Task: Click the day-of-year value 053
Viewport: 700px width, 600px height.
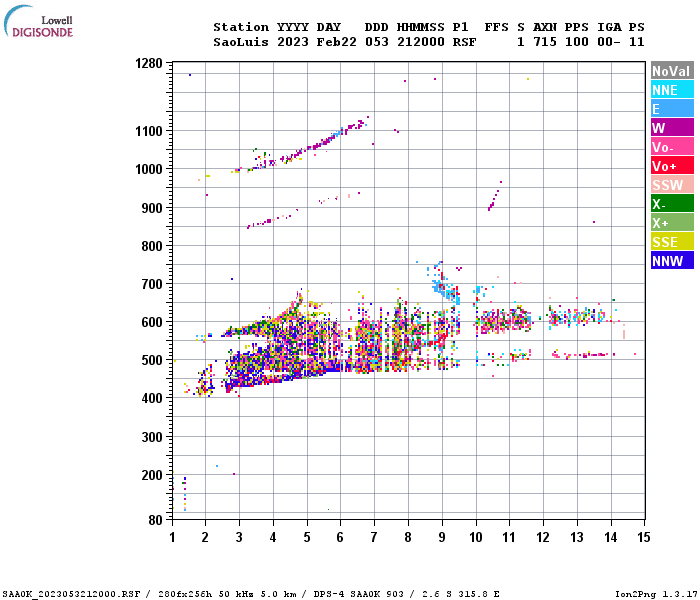Action: tap(377, 42)
